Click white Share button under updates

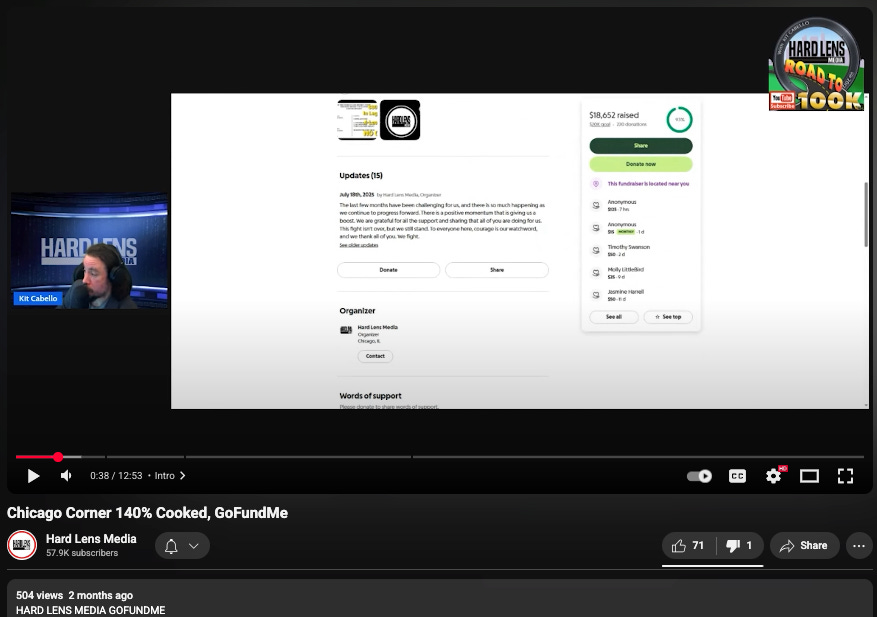click(x=497, y=270)
